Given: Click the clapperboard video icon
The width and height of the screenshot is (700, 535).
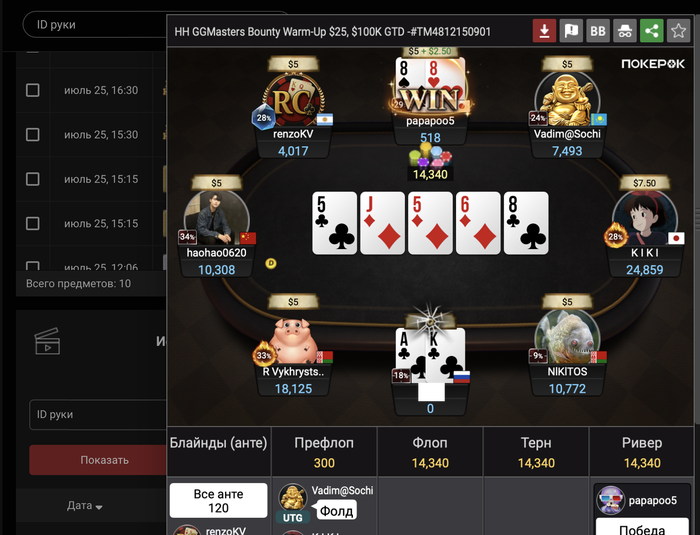Looking at the screenshot, I should tap(47, 342).
